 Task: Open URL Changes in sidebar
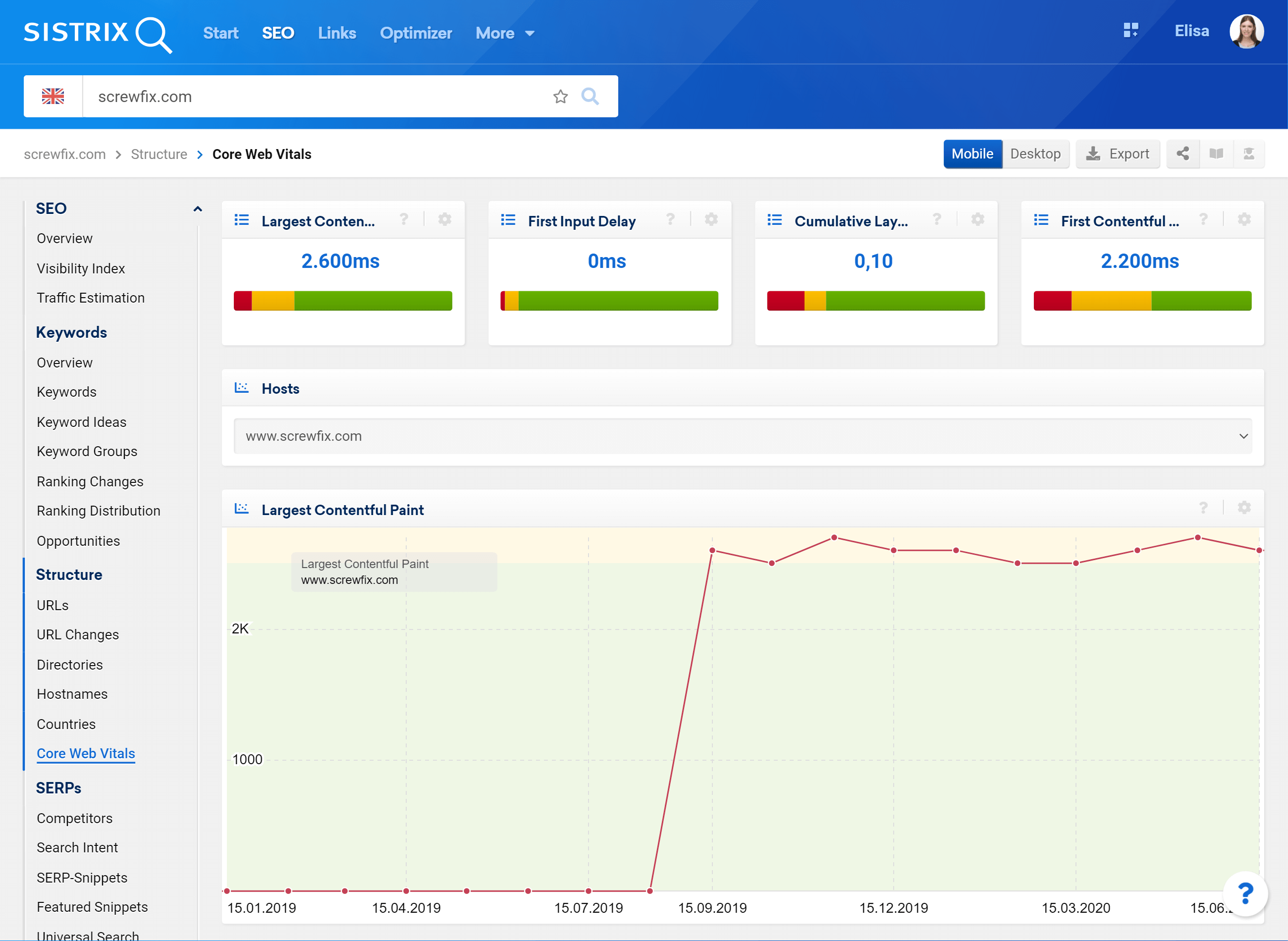78,634
